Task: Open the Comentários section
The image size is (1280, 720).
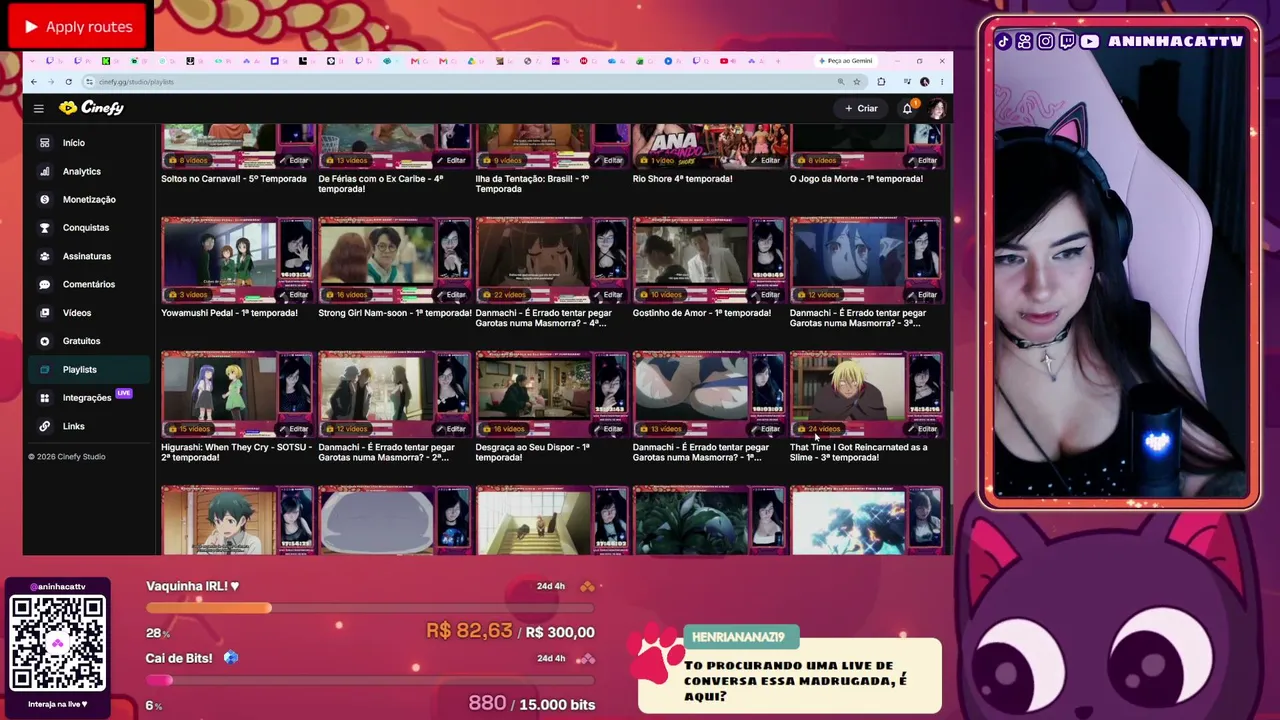Action: [91, 284]
